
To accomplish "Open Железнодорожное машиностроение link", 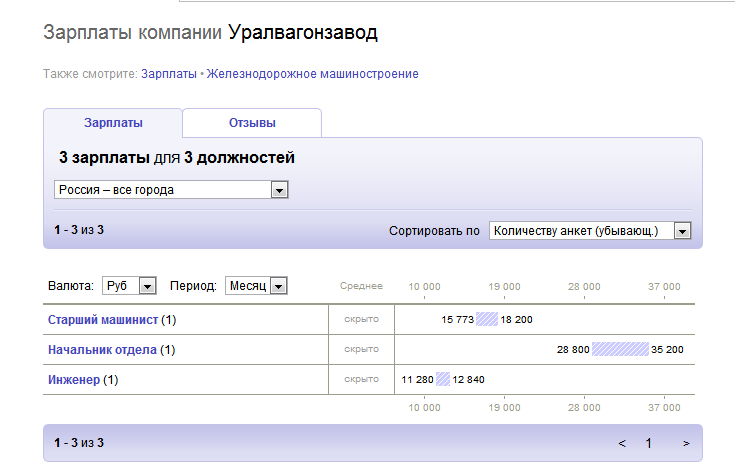I will [x=312, y=74].
